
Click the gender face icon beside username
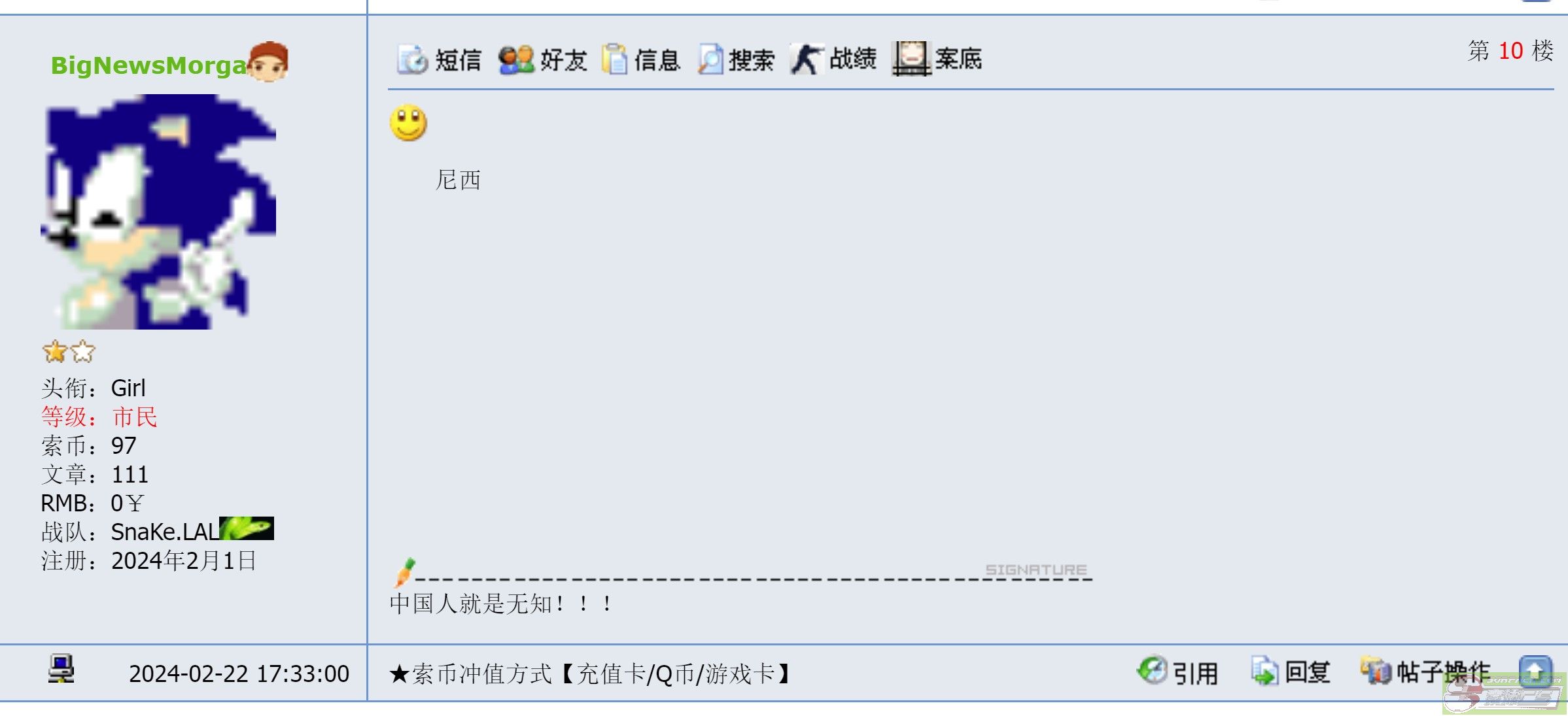pos(267,61)
